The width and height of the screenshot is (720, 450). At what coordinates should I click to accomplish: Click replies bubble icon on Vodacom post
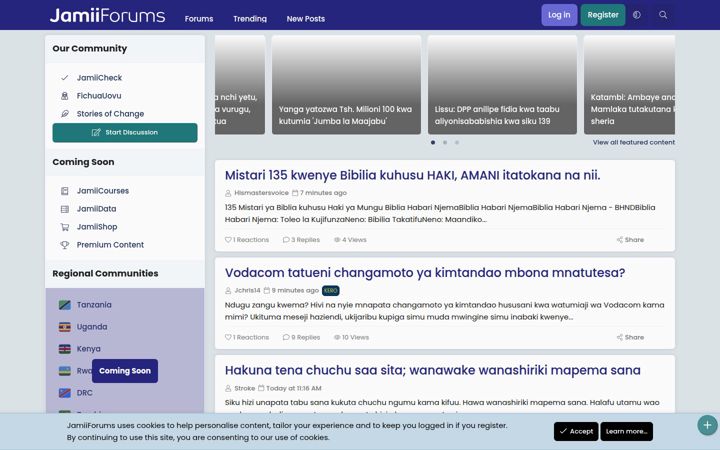[x=286, y=337]
